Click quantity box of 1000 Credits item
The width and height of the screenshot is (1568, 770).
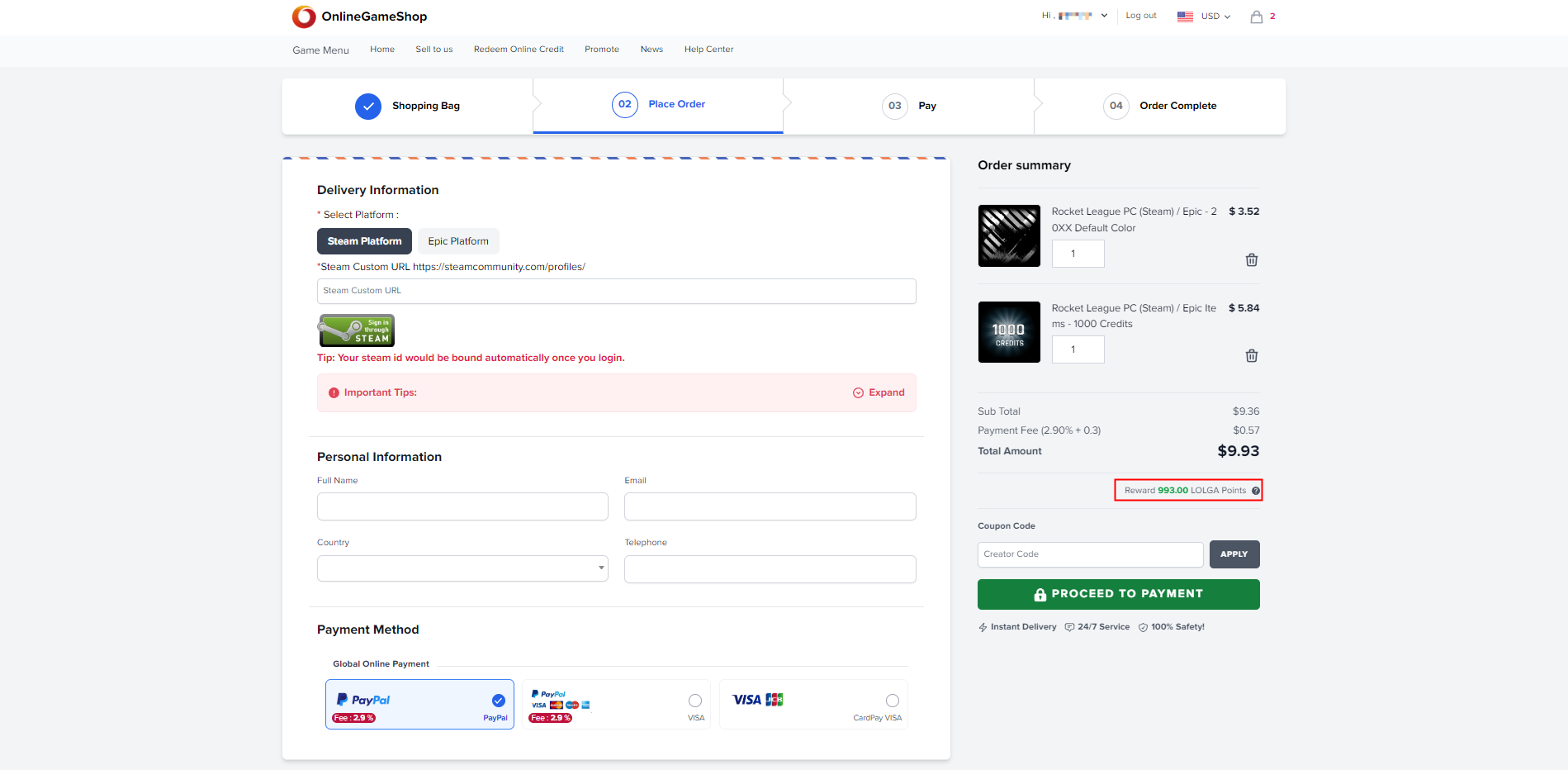pos(1078,349)
